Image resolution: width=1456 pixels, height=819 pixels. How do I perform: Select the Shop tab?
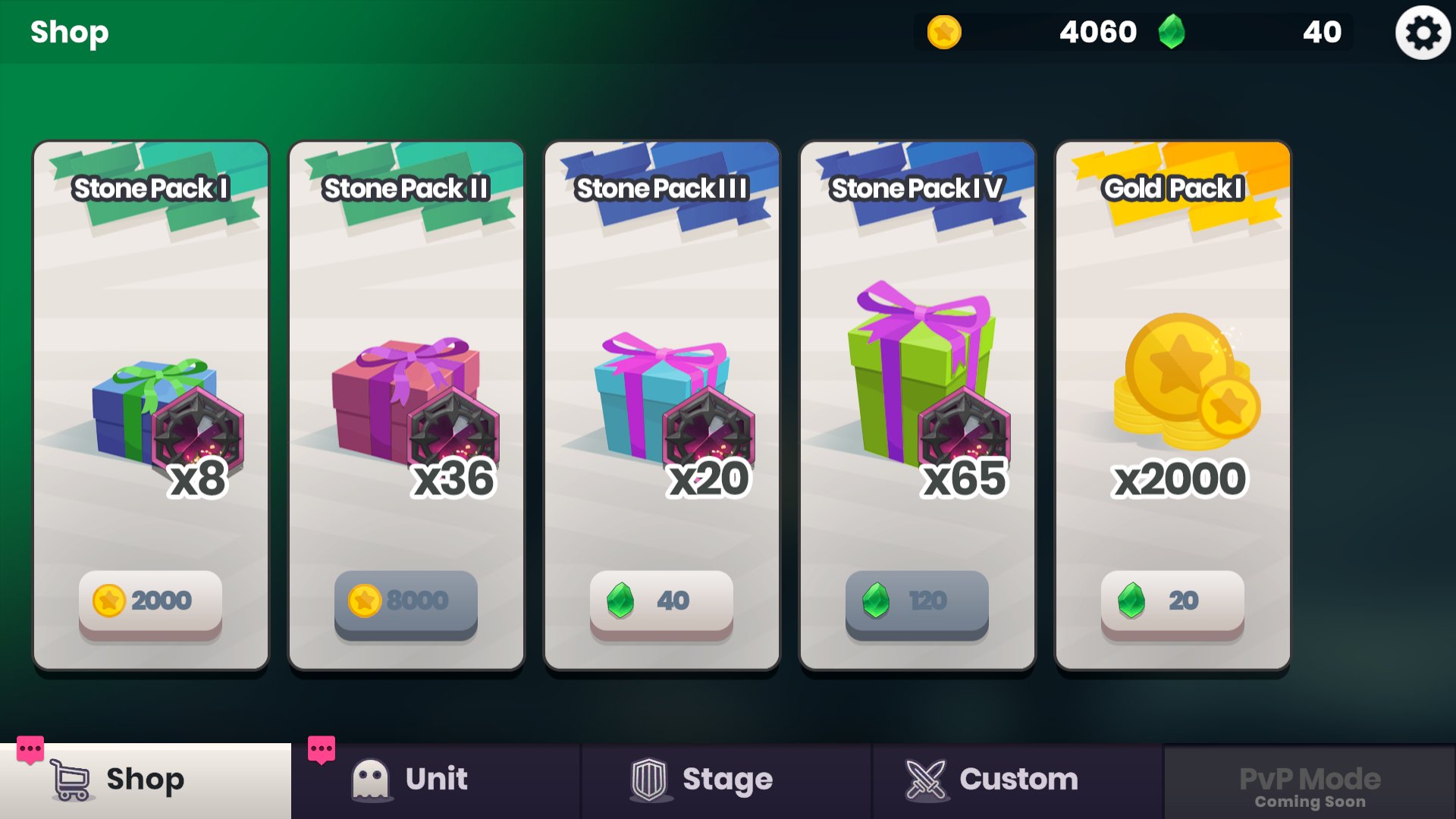(x=146, y=780)
